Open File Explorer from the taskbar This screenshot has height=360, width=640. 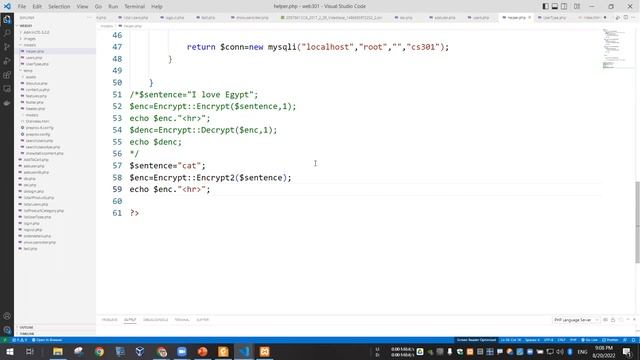pos(58,351)
